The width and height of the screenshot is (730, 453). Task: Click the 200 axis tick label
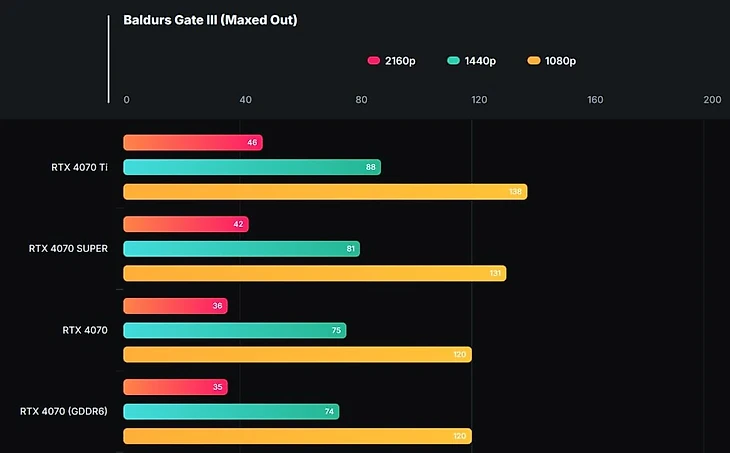(712, 99)
